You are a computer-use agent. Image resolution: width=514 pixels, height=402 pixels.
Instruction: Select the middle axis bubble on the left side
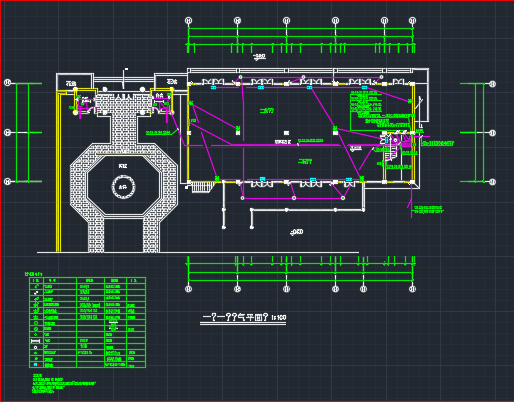tap(7, 133)
